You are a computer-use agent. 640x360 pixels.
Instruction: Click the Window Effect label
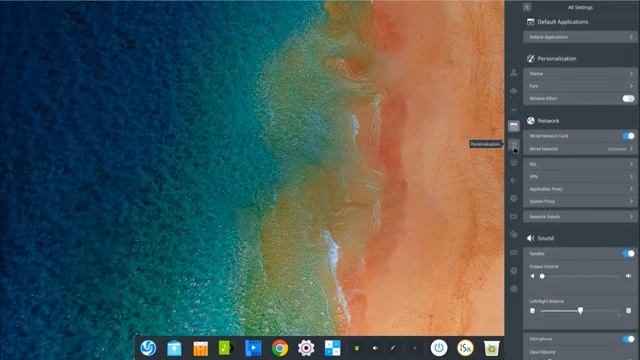click(x=543, y=98)
